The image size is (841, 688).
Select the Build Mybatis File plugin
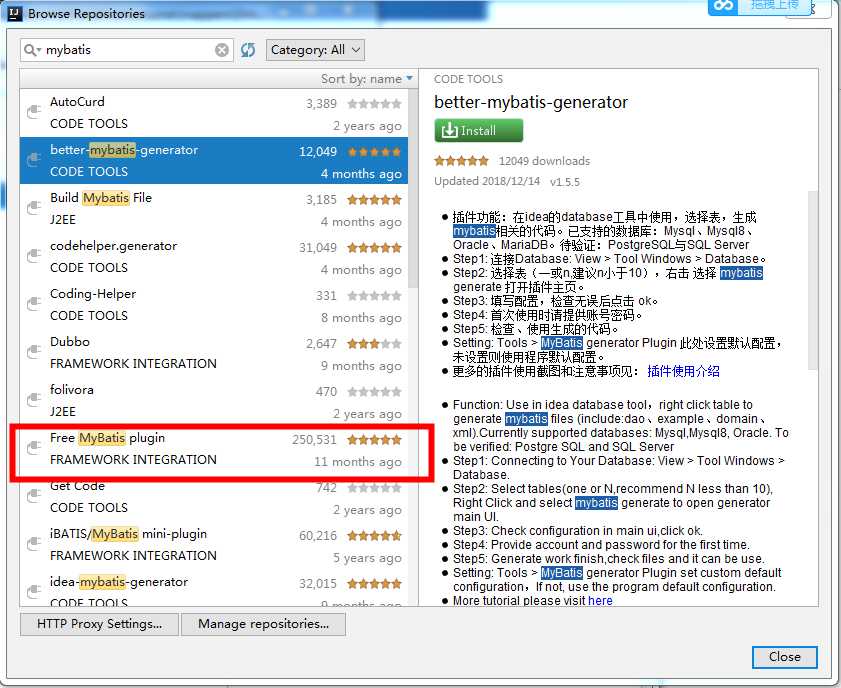tap(213, 209)
